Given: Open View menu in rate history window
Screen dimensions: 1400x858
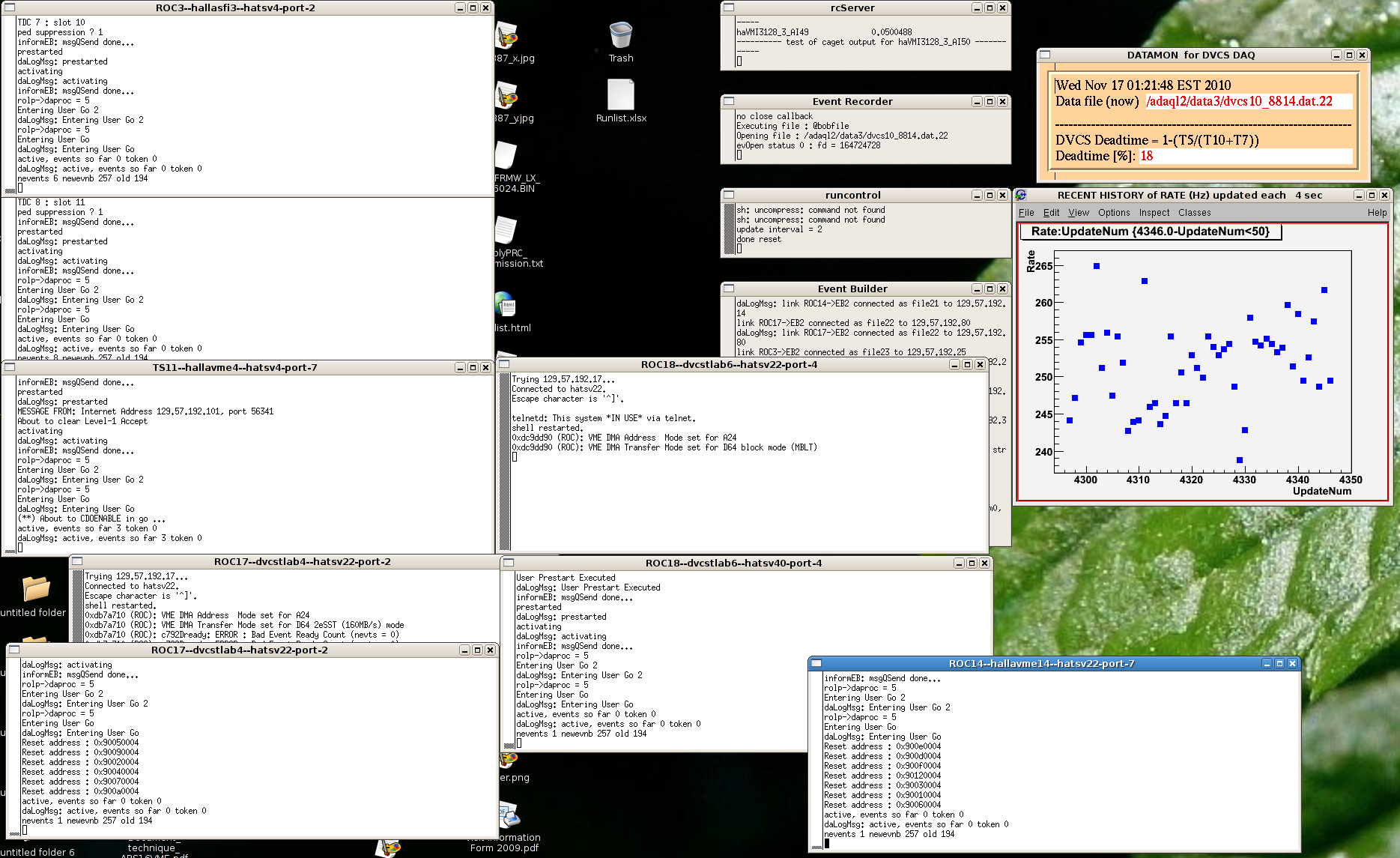Looking at the screenshot, I should coord(1079,213).
